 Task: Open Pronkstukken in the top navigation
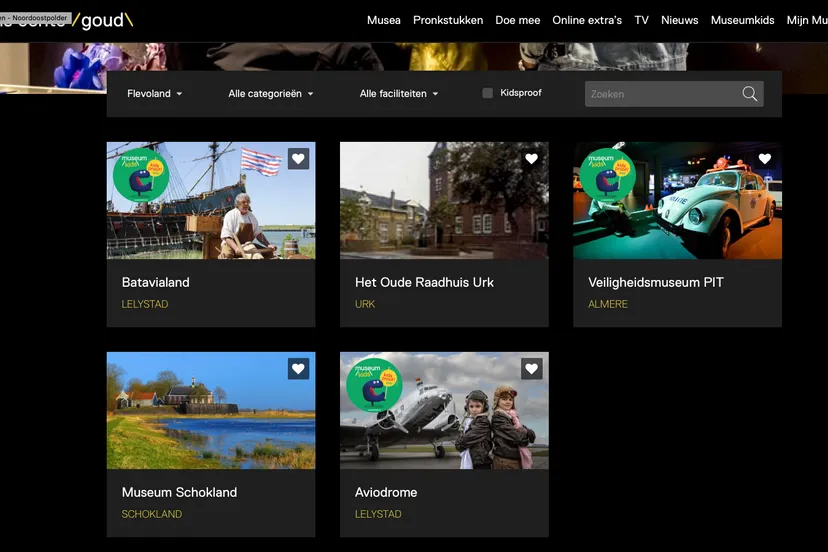(x=448, y=20)
